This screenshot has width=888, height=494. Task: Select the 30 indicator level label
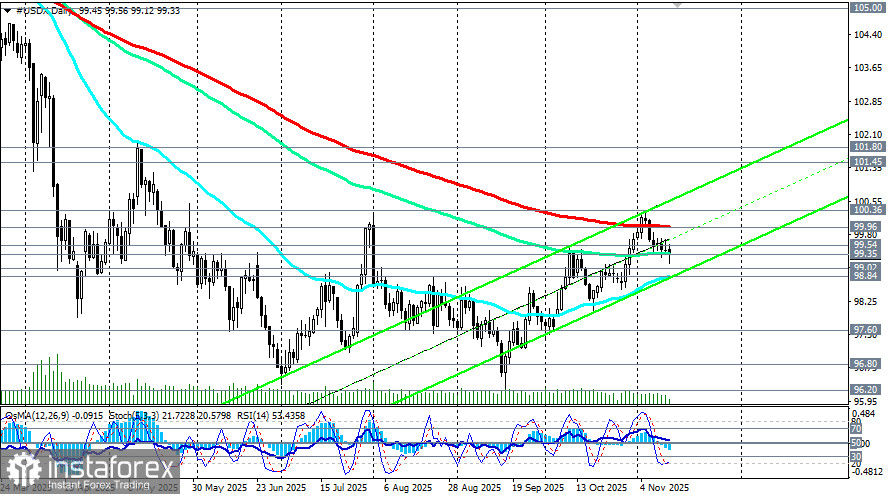pyautogui.click(x=856, y=456)
